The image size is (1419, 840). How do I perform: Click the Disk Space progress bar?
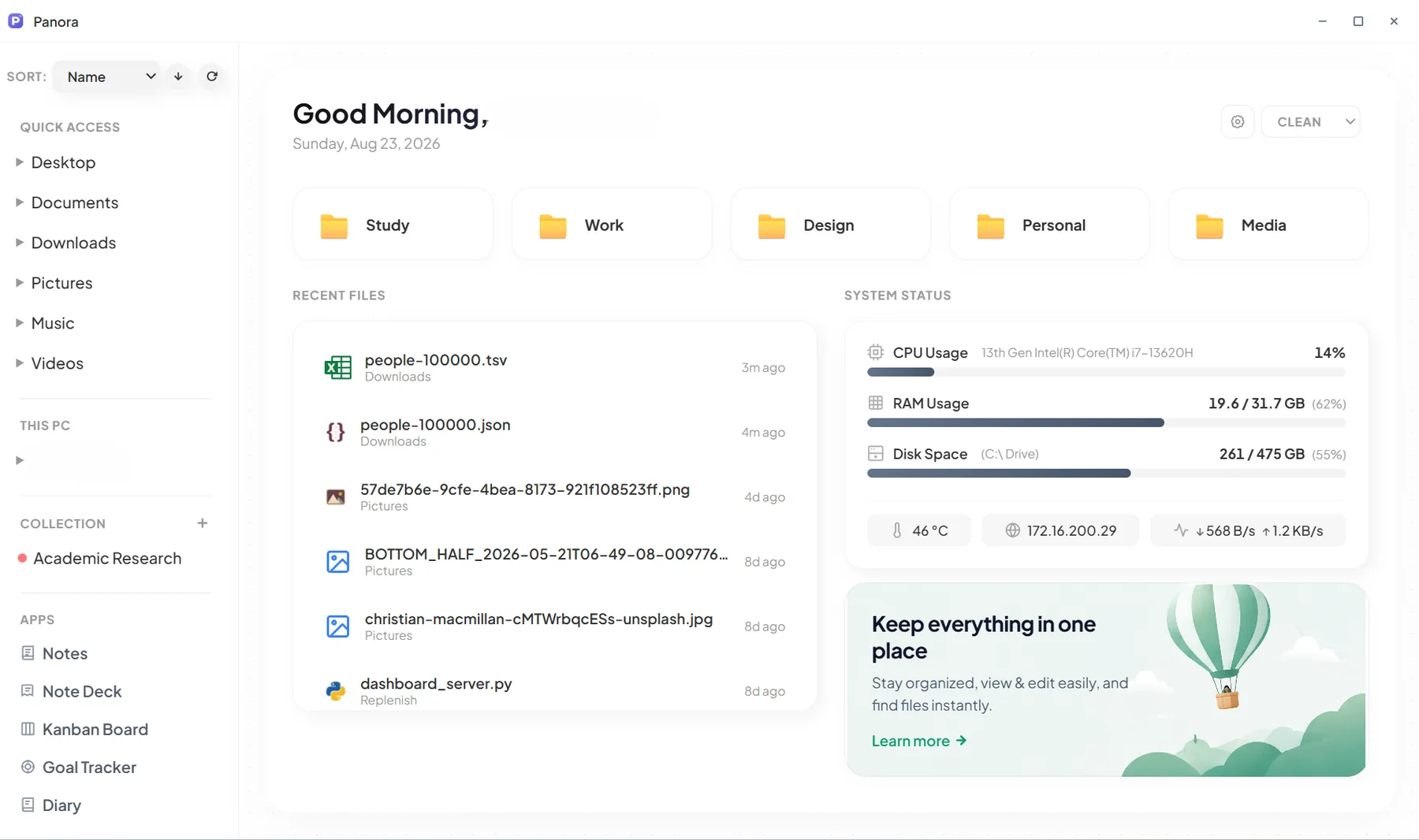coord(1106,473)
